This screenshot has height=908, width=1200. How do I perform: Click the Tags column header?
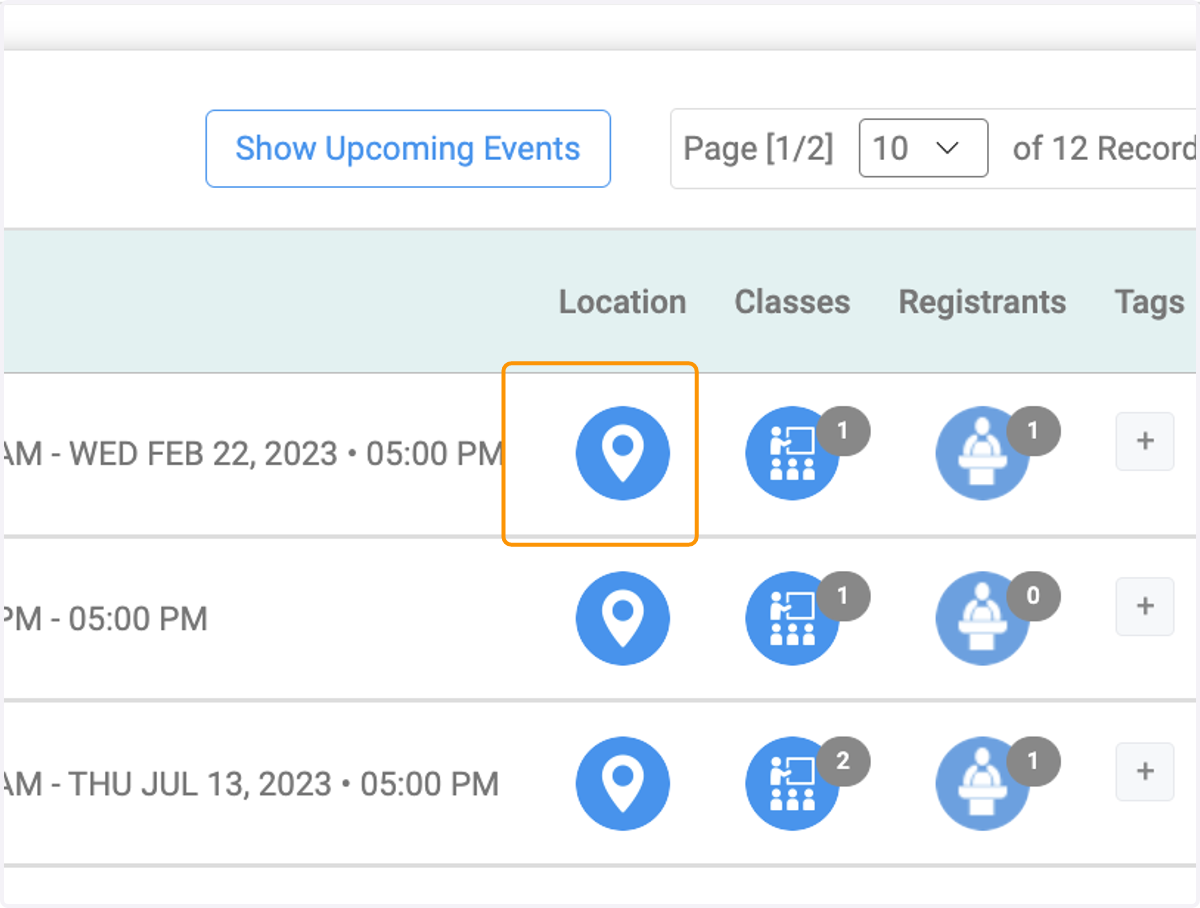[1149, 302]
